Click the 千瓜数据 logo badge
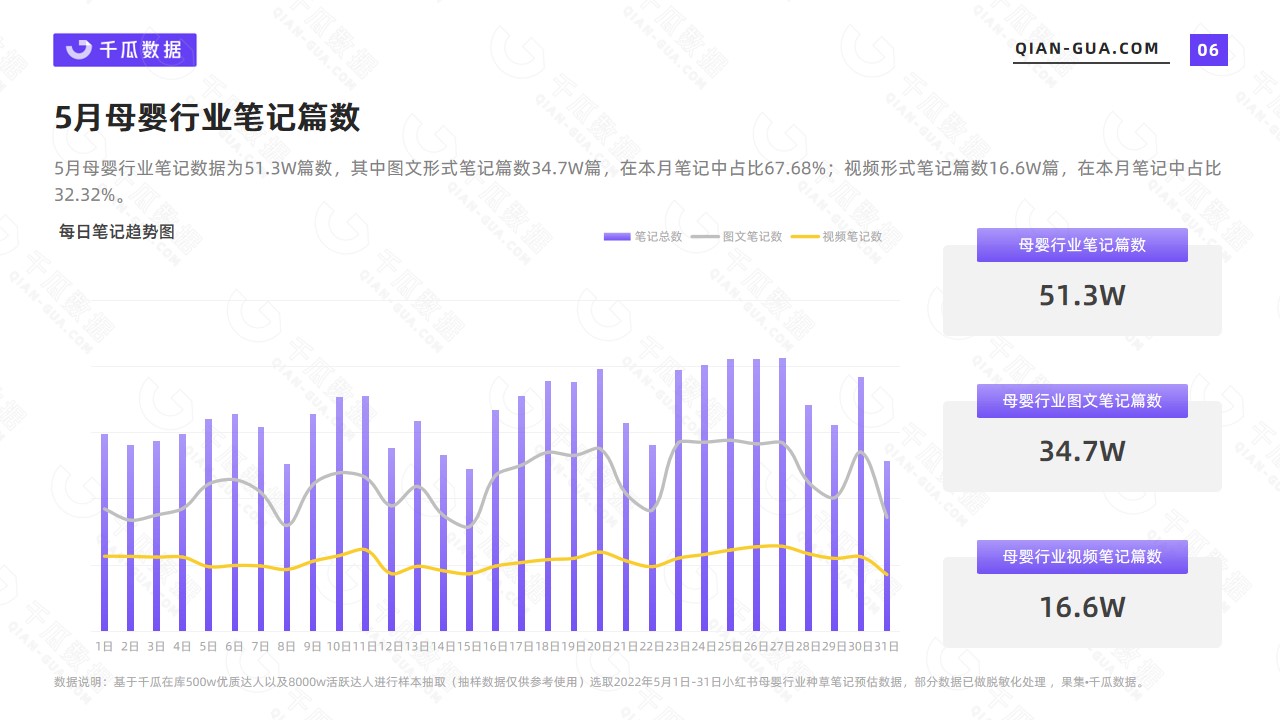The width and height of the screenshot is (1280, 720). (125, 50)
